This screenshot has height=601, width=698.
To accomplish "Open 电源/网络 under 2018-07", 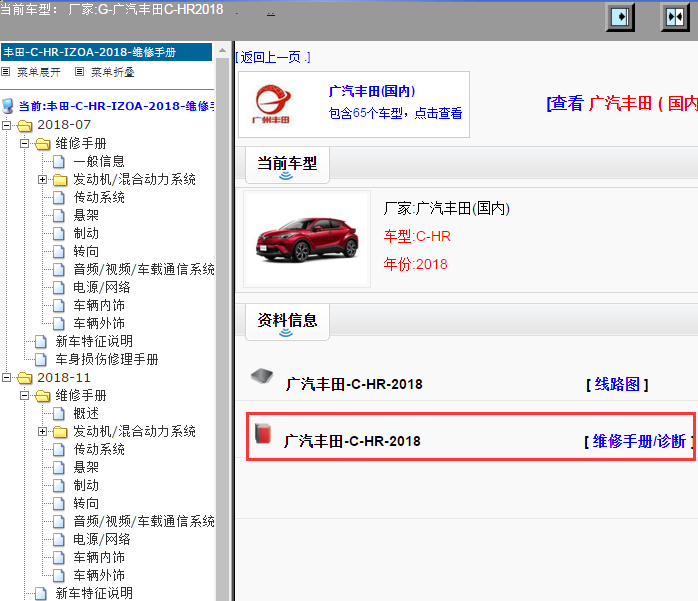I will pyautogui.click(x=101, y=288).
